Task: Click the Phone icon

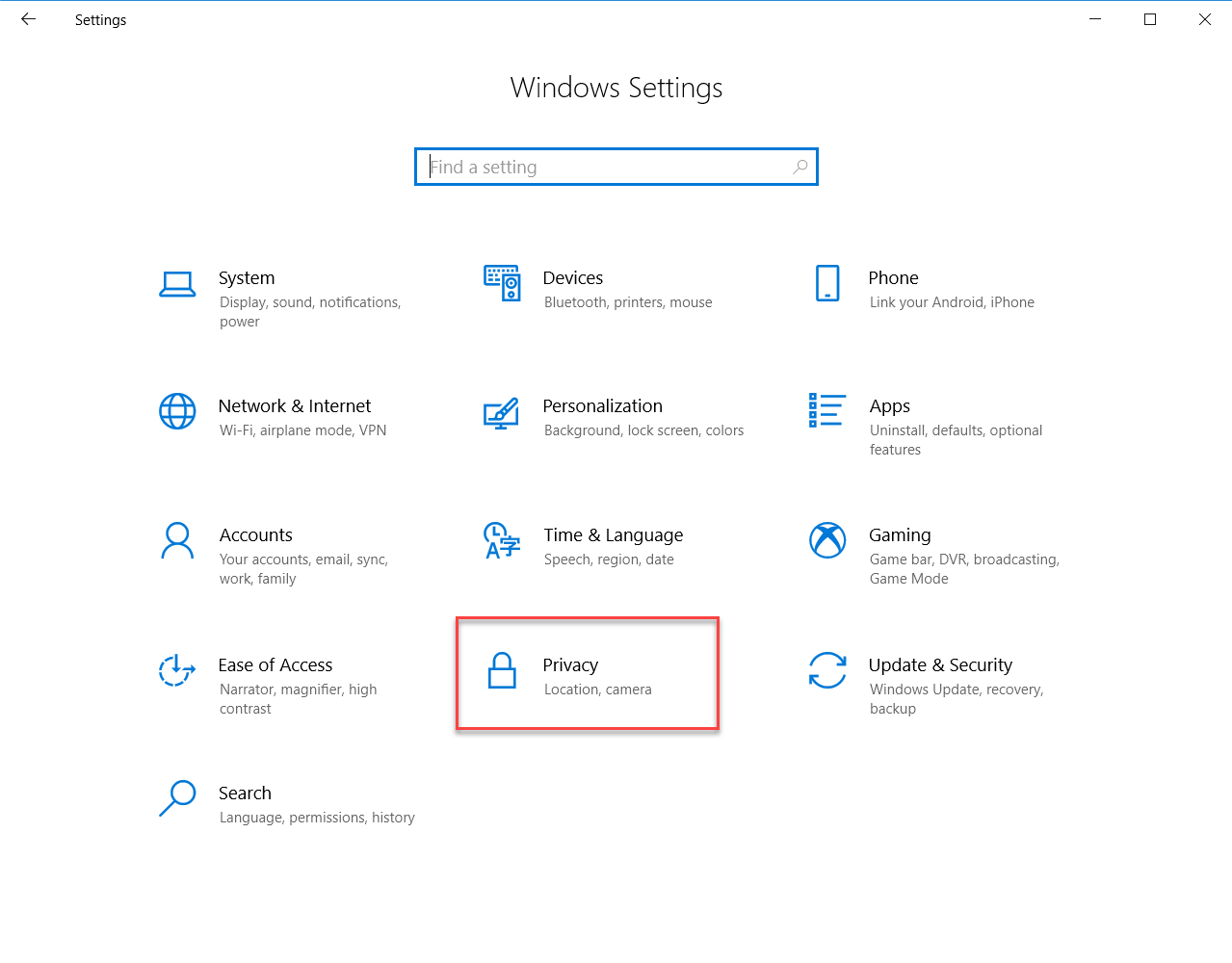Action: coord(827,283)
